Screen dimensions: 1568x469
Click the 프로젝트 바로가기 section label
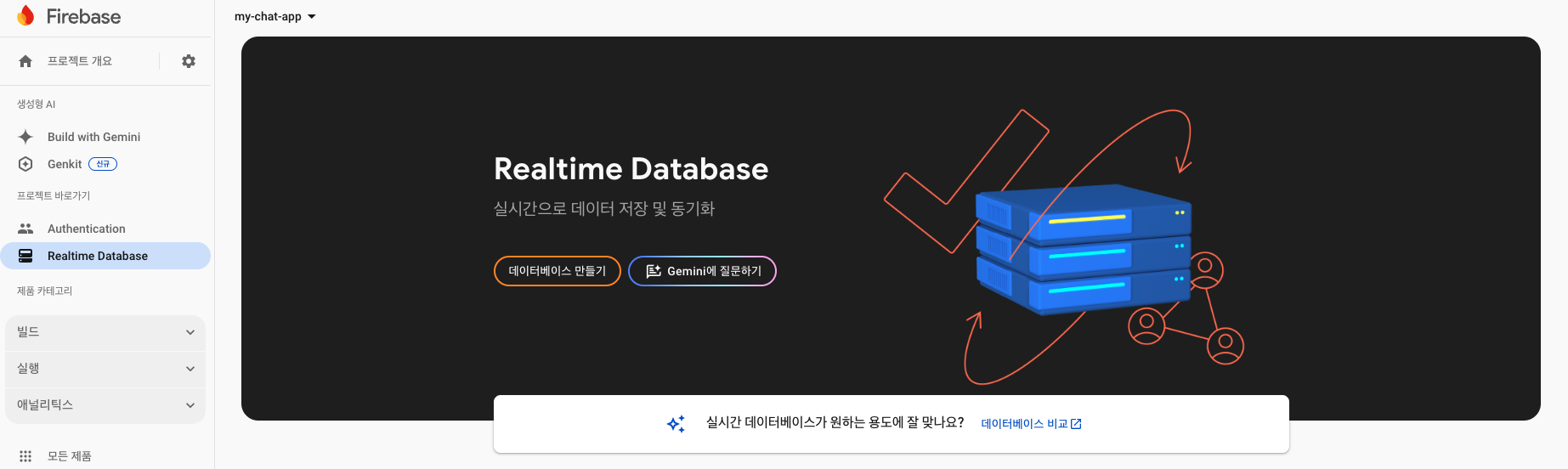[54, 196]
